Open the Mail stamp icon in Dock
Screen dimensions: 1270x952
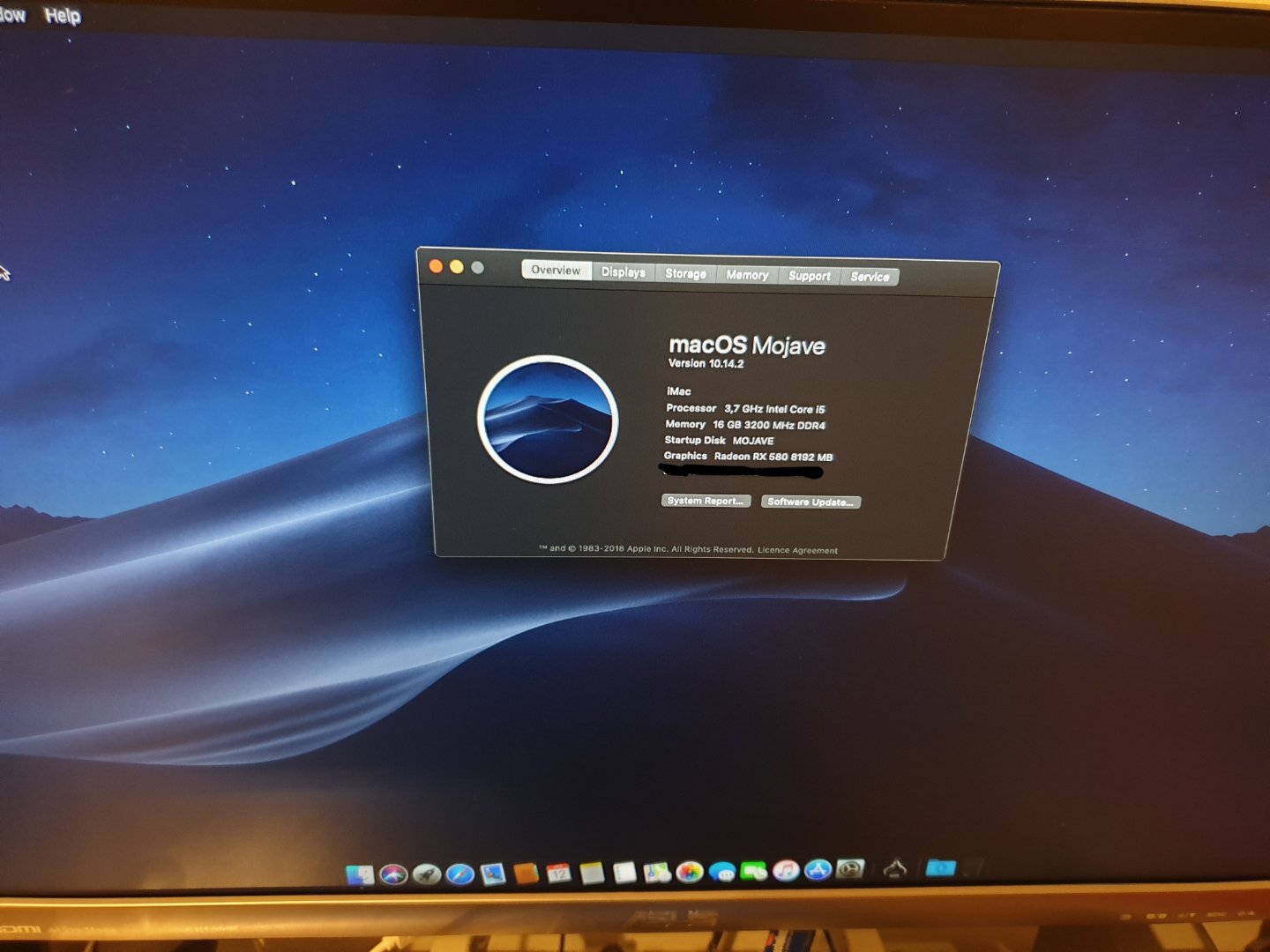(492, 874)
